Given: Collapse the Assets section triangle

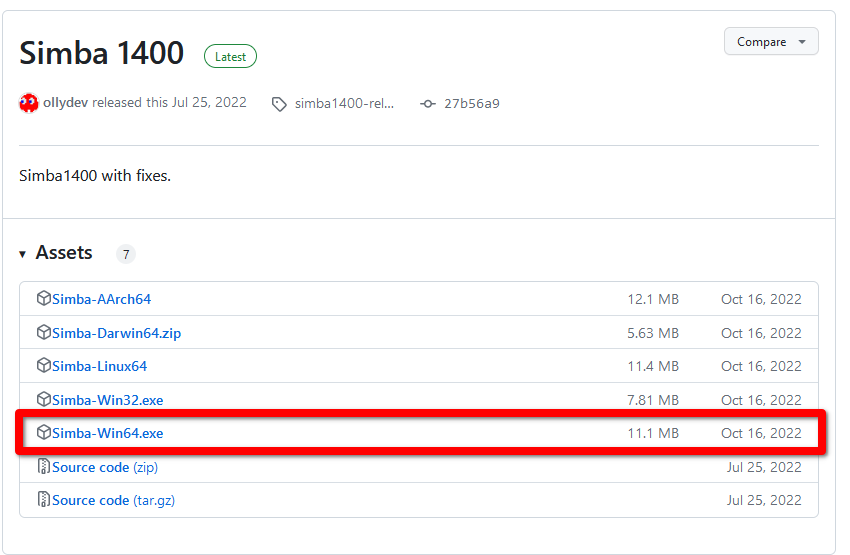Looking at the screenshot, I should point(22,254).
